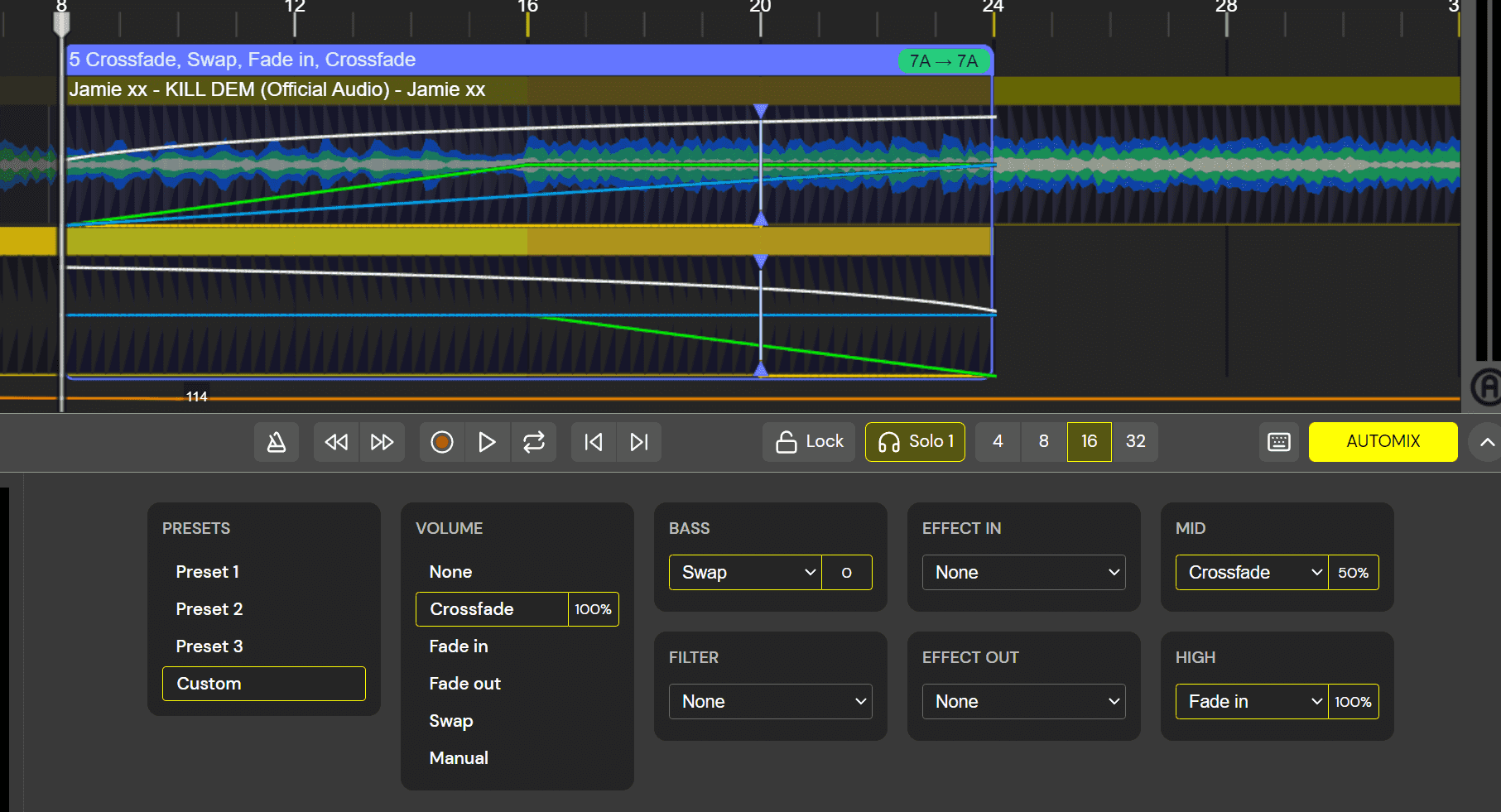The image size is (1501, 812).
Task: Choose Fade out volume option
Action: [517, 684]
